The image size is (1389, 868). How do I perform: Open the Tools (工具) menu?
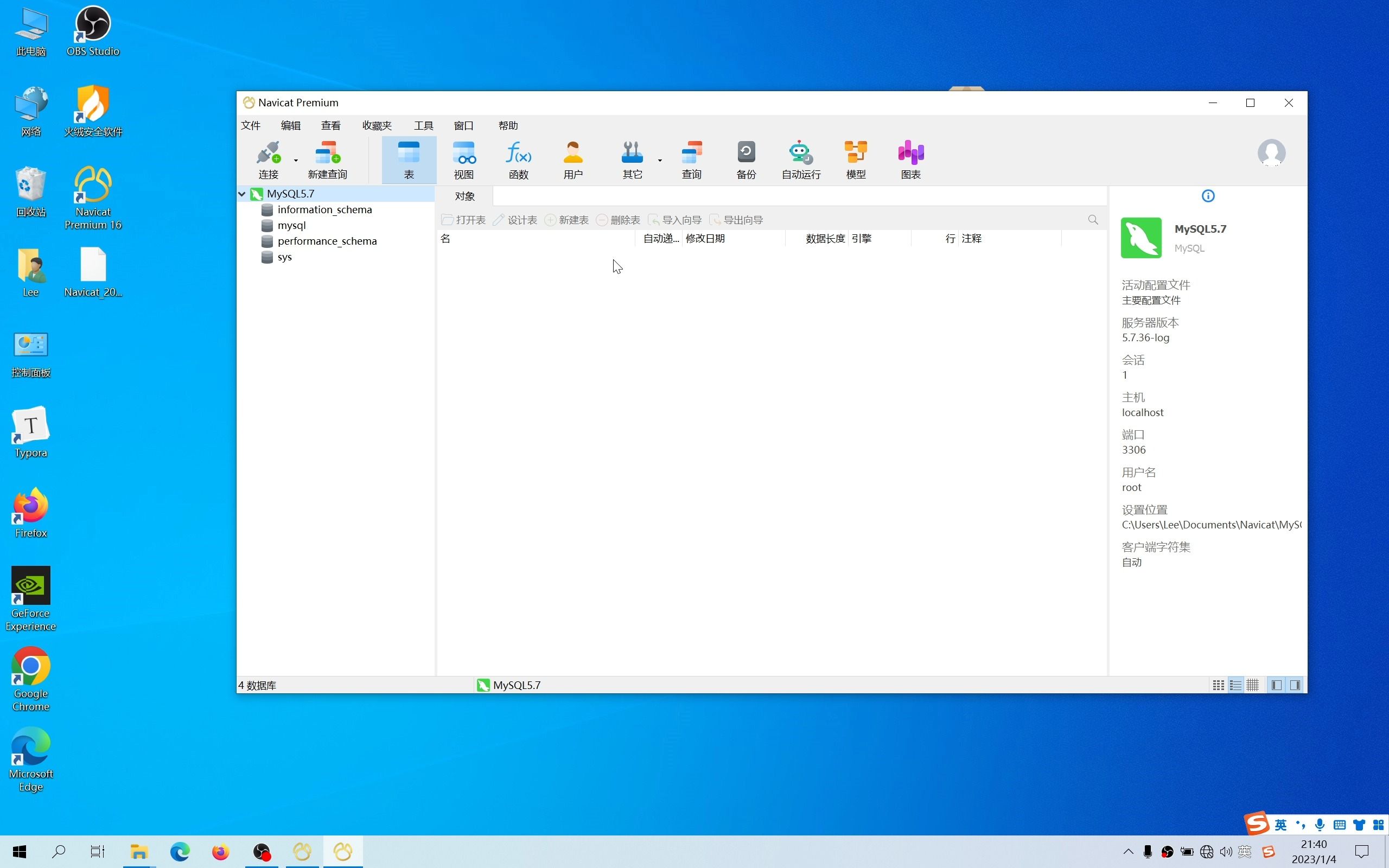(x=423, y=125)
